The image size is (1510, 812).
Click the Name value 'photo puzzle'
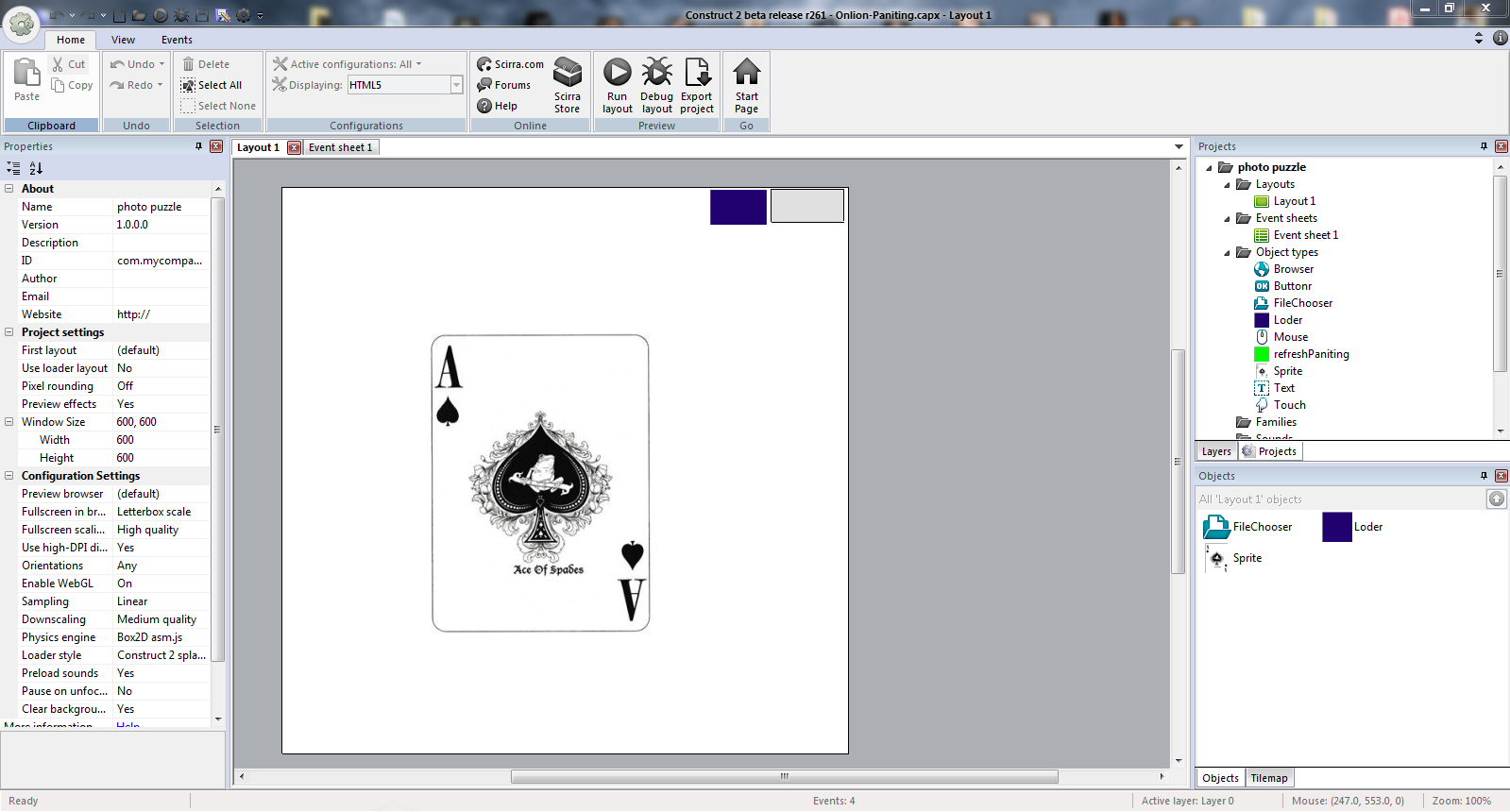160,207
